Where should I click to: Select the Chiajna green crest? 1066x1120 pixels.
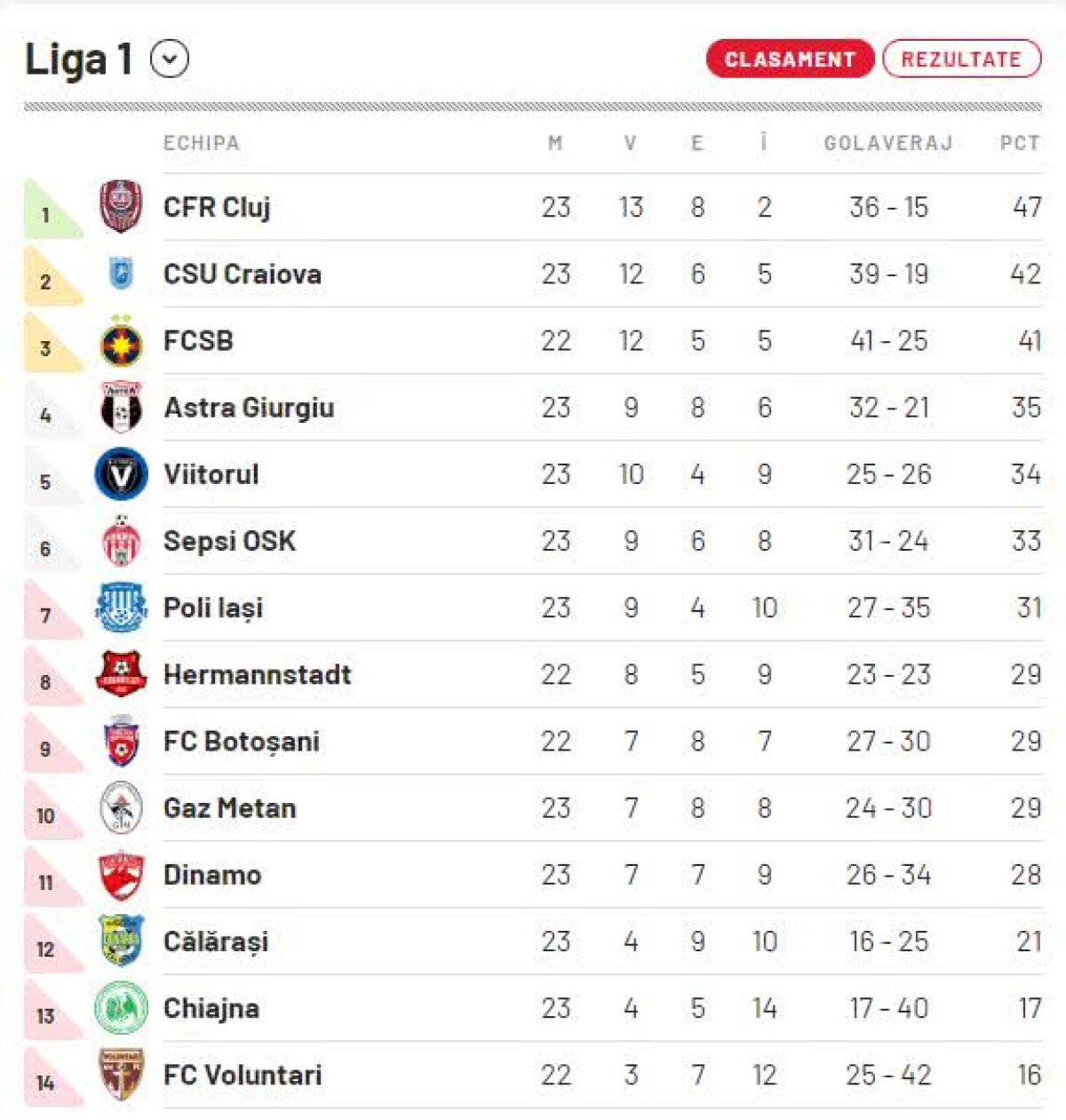121,1008
